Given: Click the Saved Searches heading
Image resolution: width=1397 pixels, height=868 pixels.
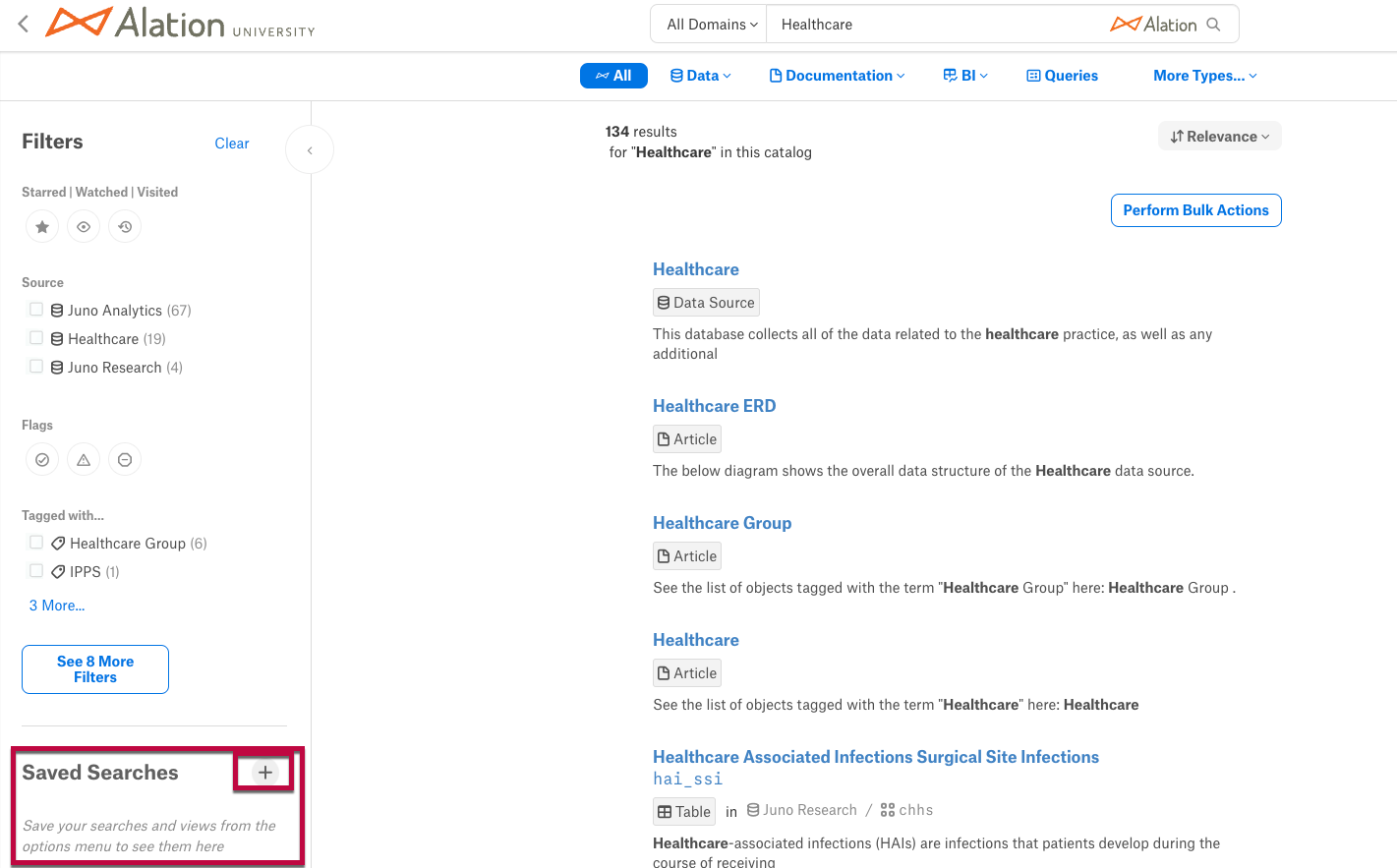Looking at the screenshot, I should [100, 773].
